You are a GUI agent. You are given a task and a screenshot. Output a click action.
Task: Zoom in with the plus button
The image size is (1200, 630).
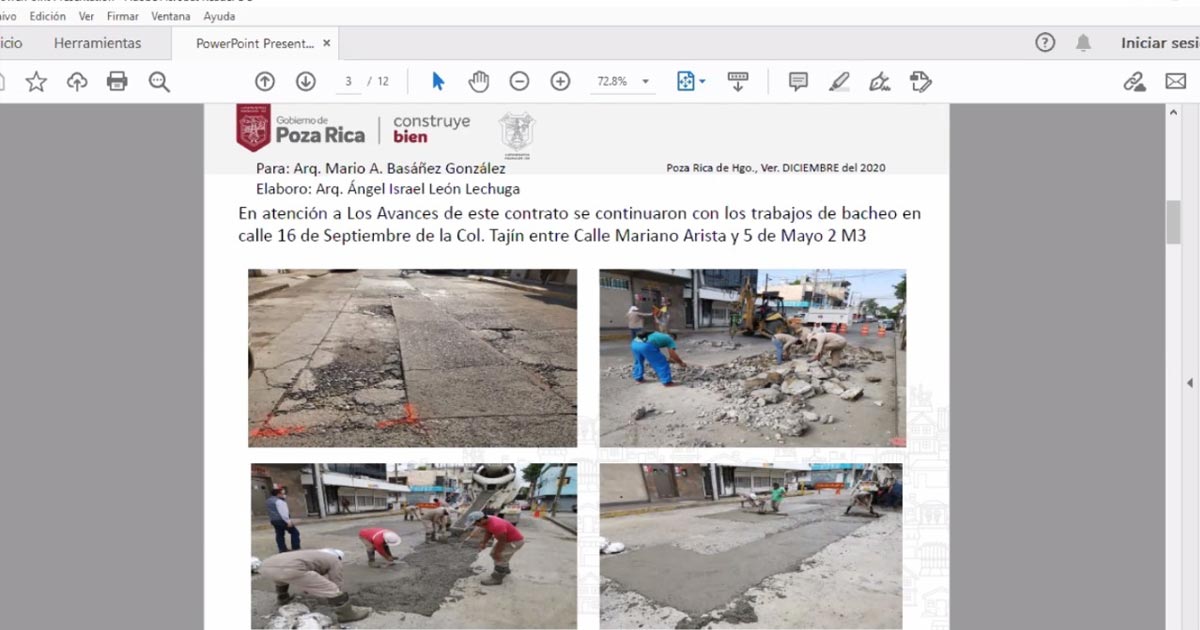coord(560,82)
